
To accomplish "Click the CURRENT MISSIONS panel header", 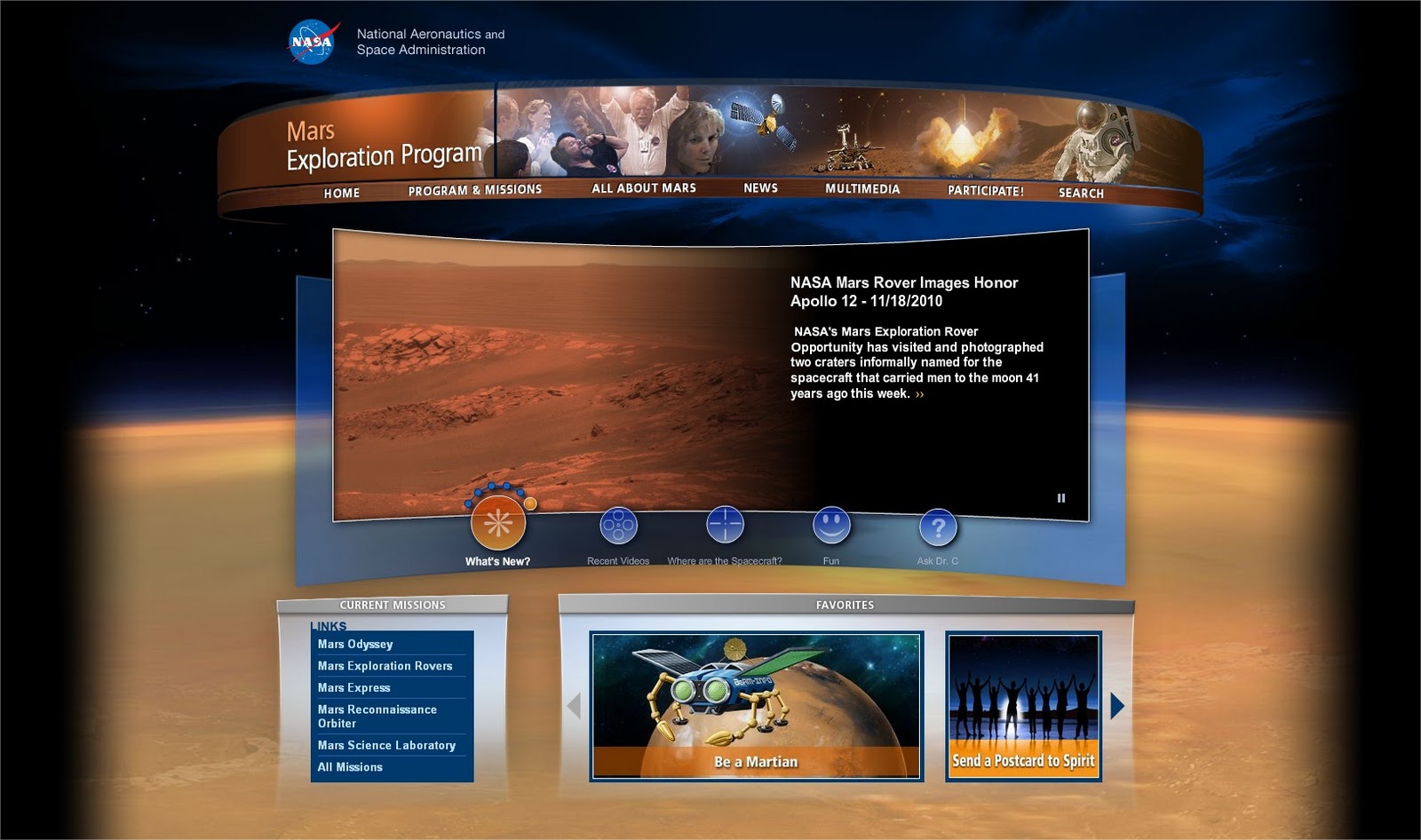I will 393,605.
